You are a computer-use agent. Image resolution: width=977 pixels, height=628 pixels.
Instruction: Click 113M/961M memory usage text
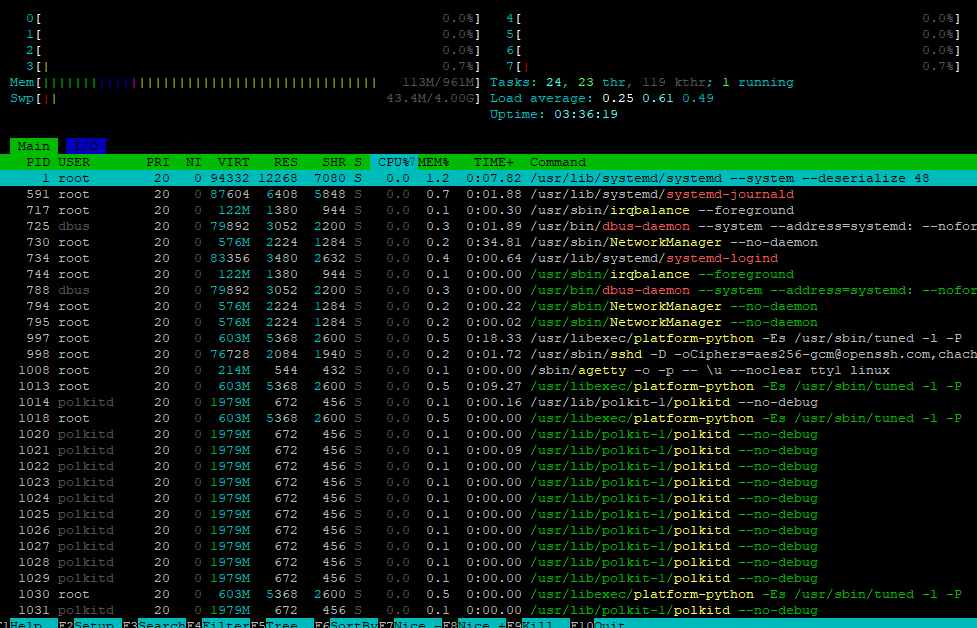click(439, 82)
